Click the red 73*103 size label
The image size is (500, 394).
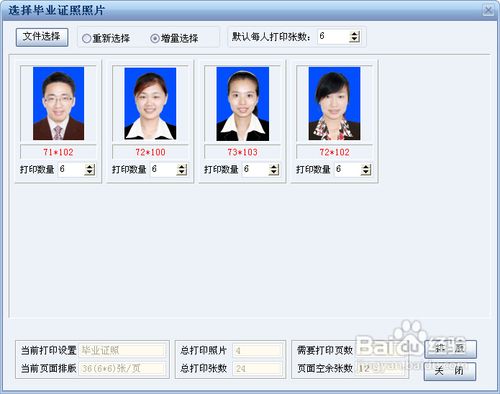242,152
